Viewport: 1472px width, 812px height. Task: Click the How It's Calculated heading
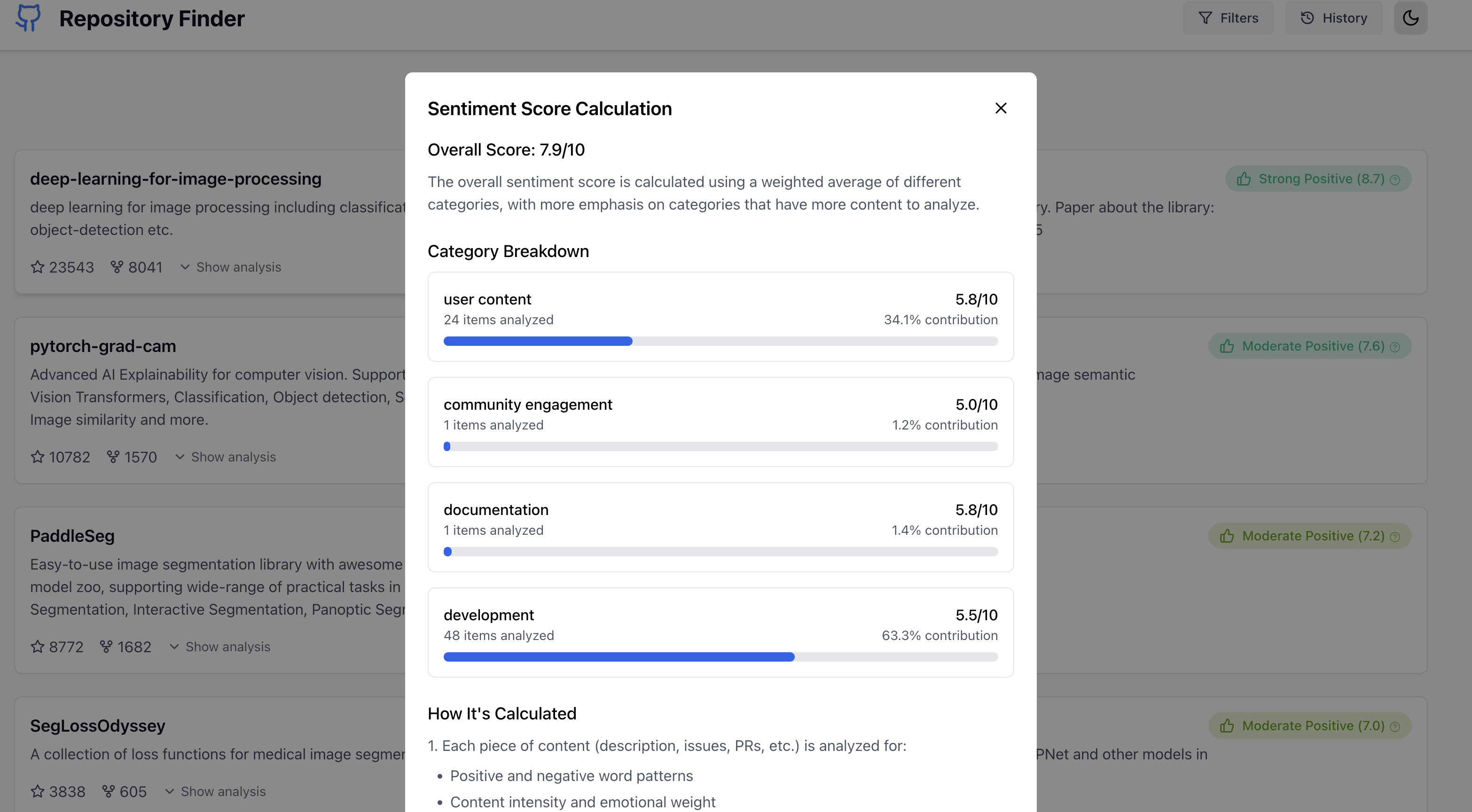502,714
